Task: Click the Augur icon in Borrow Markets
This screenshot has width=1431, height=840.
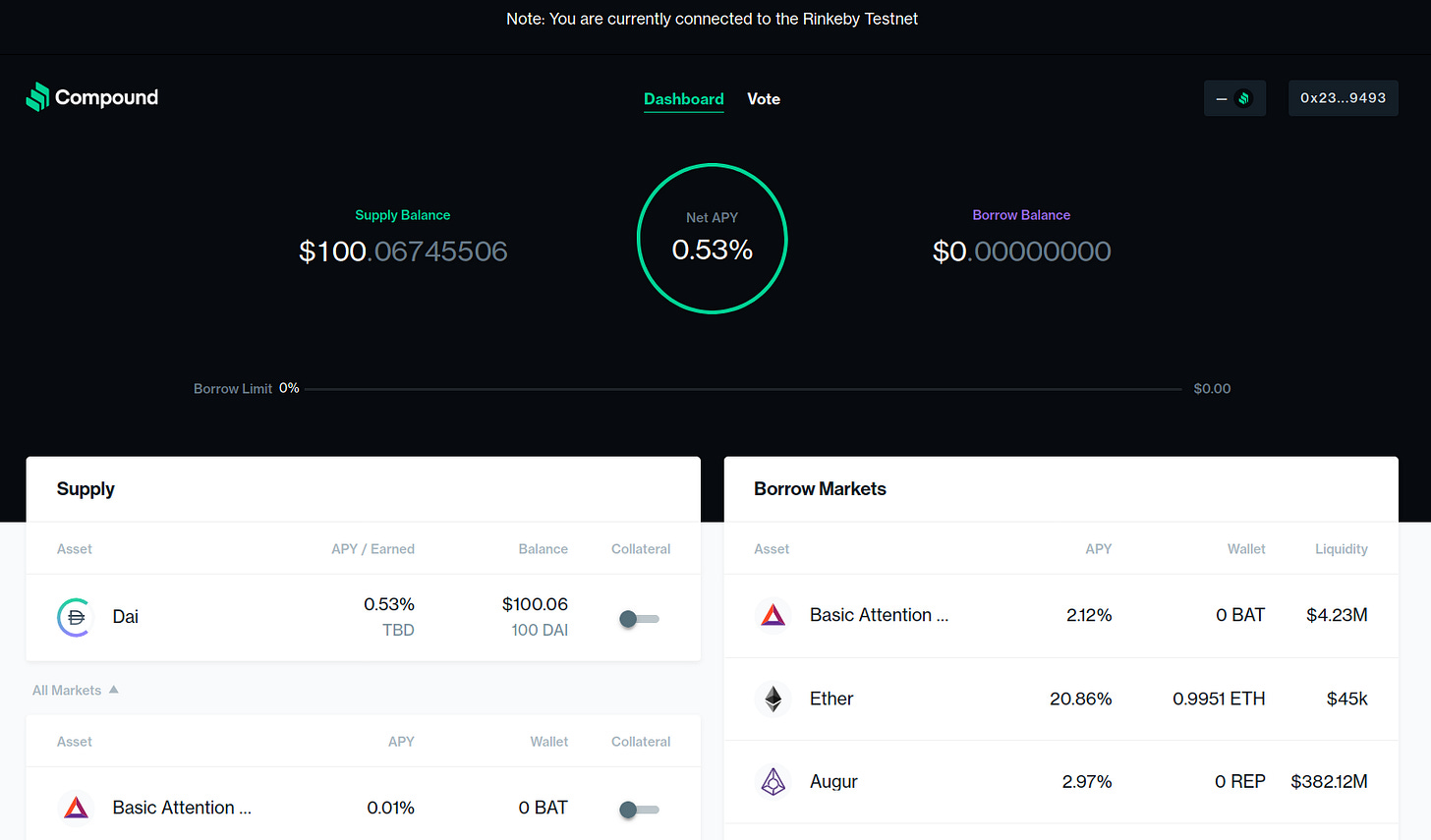Action: click(773, 782)
